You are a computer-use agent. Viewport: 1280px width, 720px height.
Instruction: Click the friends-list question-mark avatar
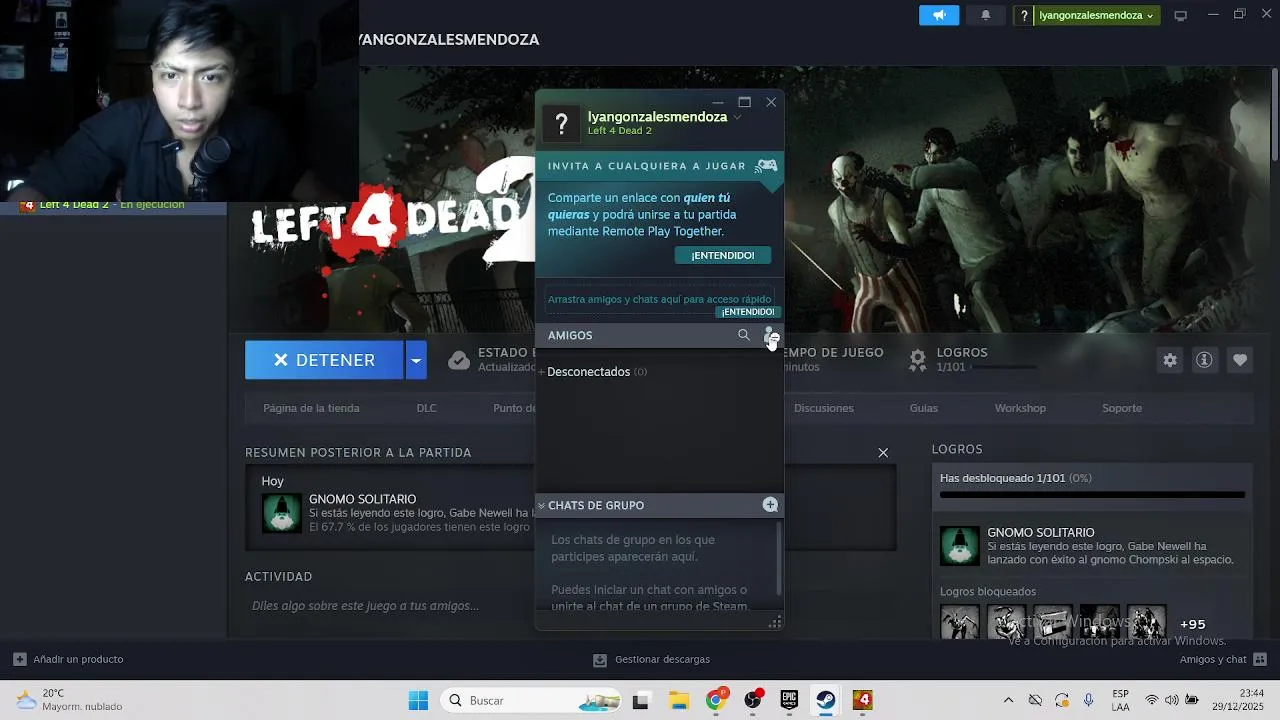562,123
